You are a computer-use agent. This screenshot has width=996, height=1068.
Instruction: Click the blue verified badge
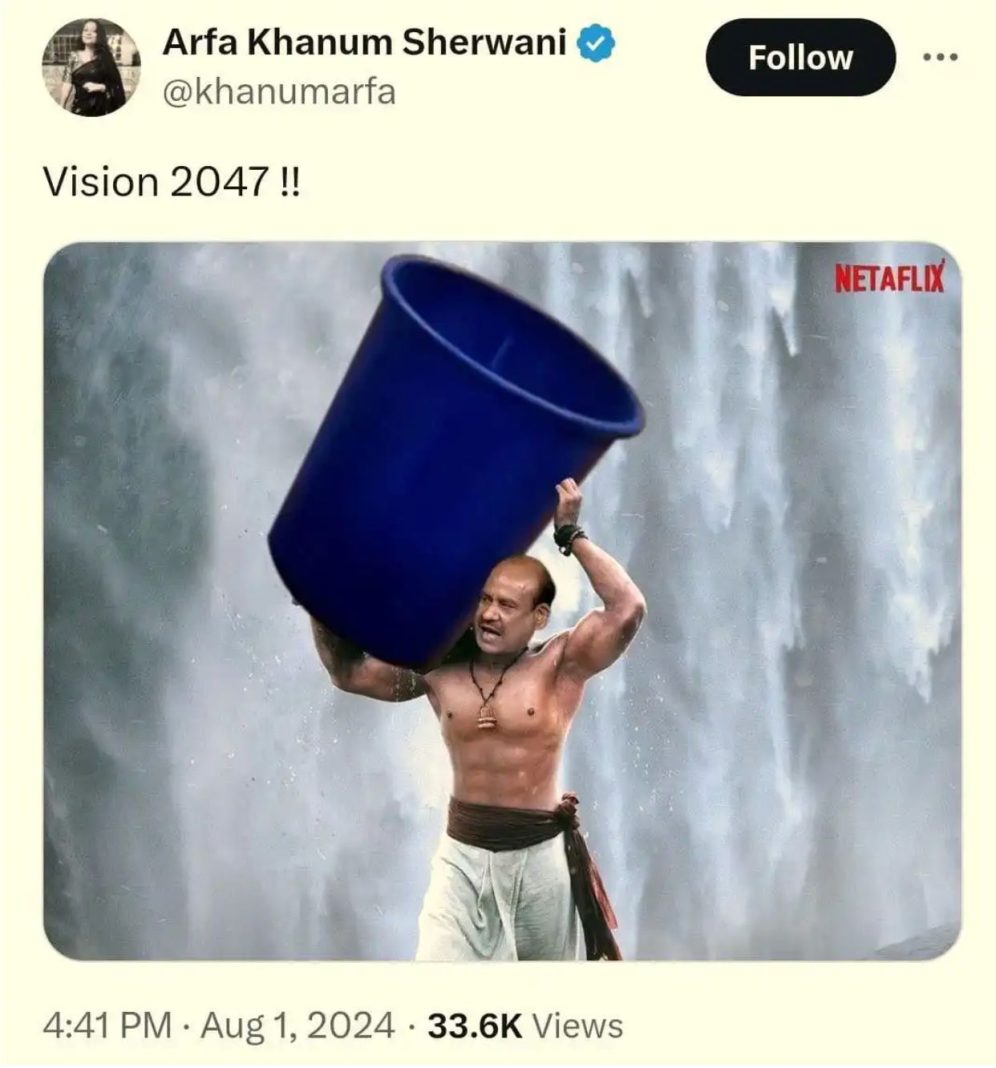[596, 43]
